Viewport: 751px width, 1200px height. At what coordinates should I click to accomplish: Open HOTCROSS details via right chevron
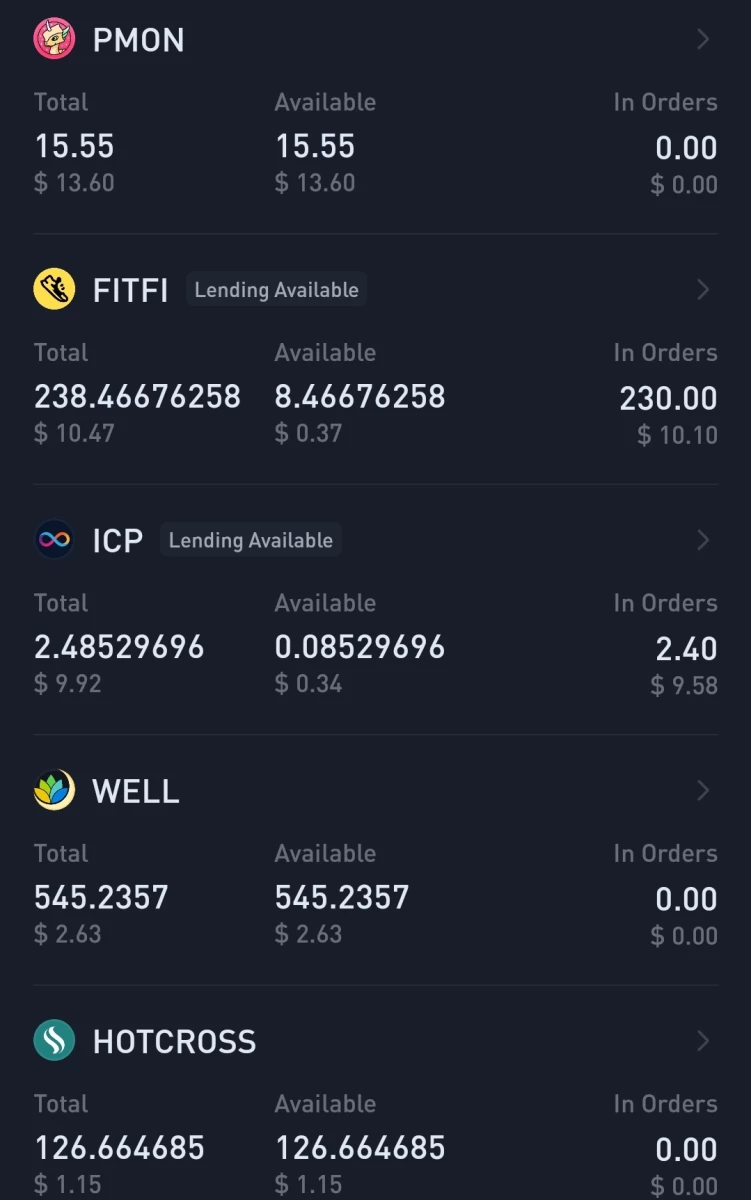(x=703, y=1041)
